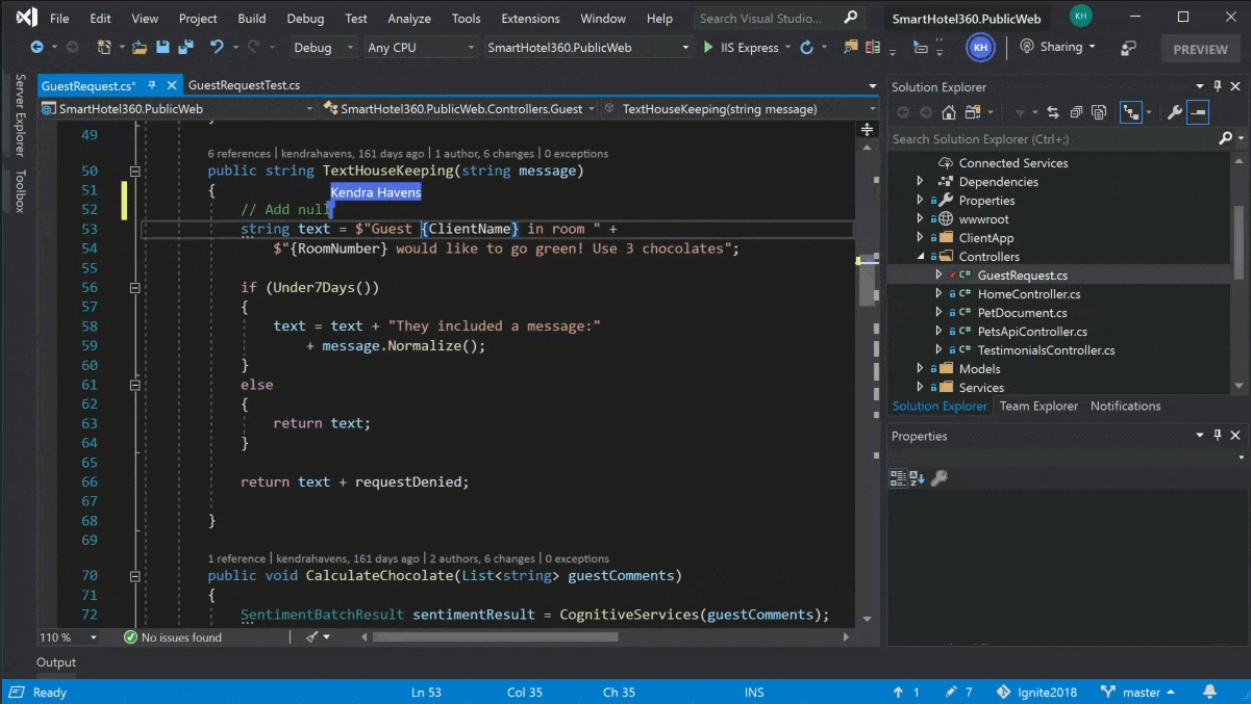Open the Analyze menu
The height and width of the screenshot is (704, 1251).
click(409, 18)
